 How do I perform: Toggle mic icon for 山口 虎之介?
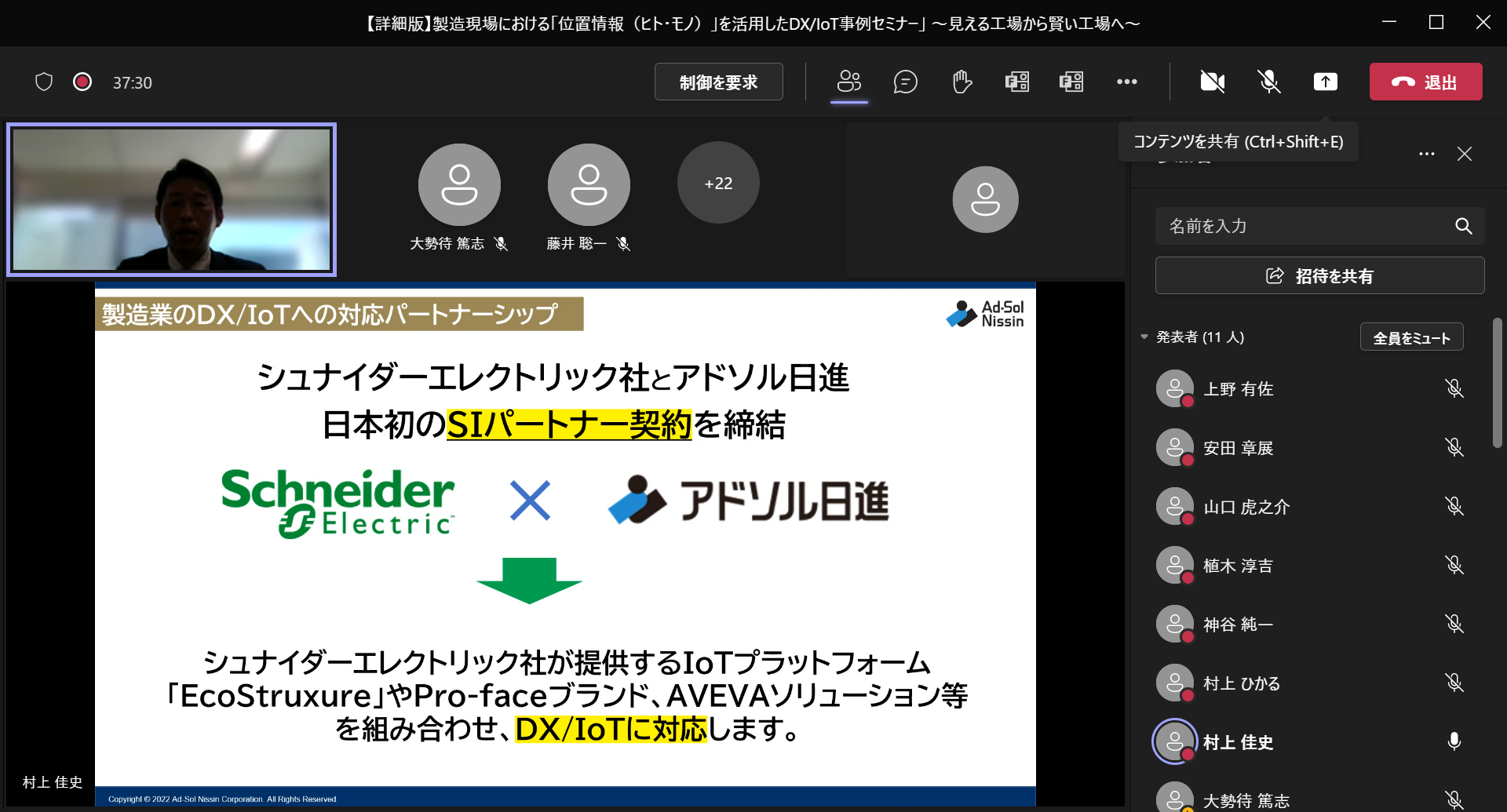1454,506
